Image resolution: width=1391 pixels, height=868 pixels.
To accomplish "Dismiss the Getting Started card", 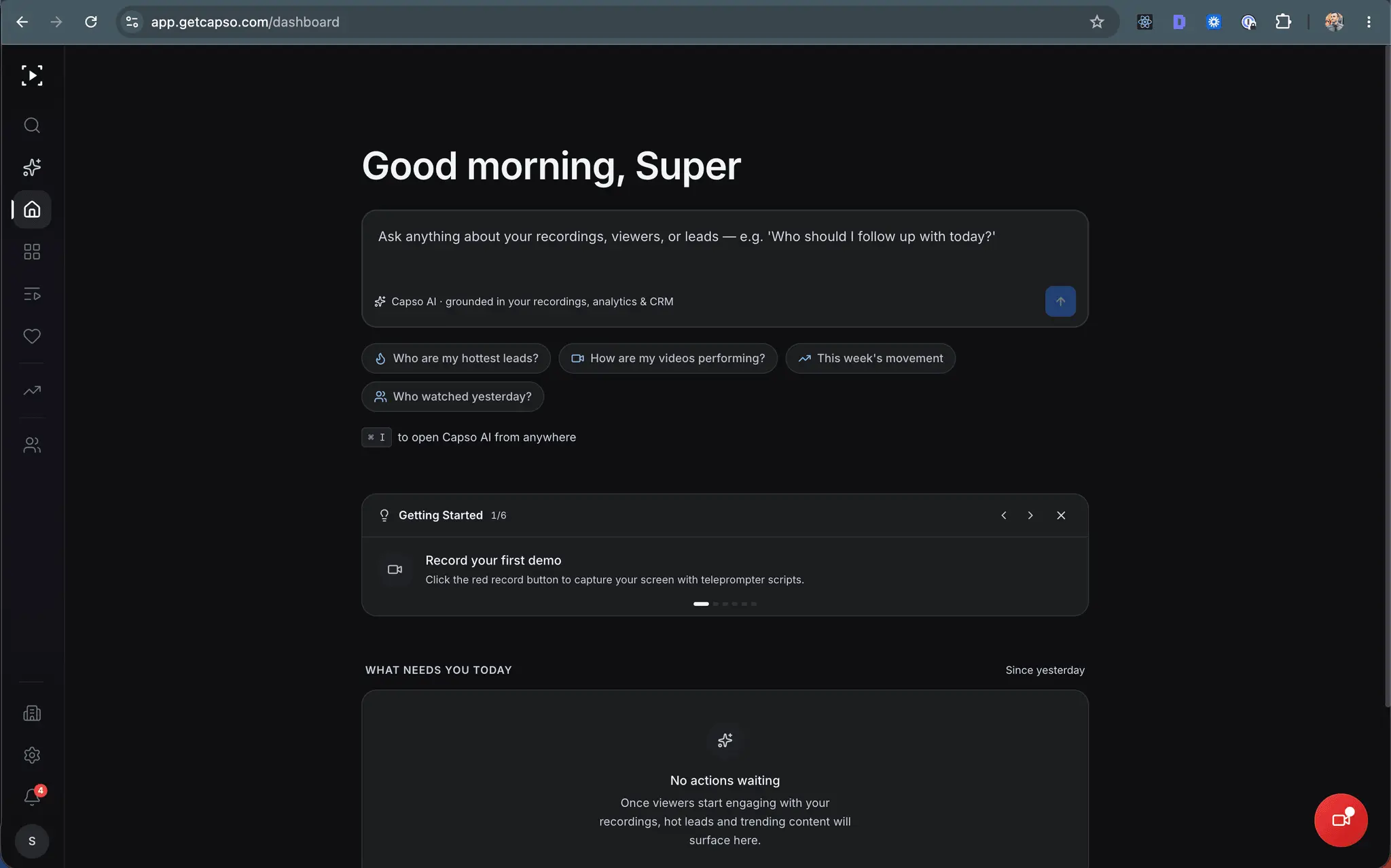I will 1061,516.
